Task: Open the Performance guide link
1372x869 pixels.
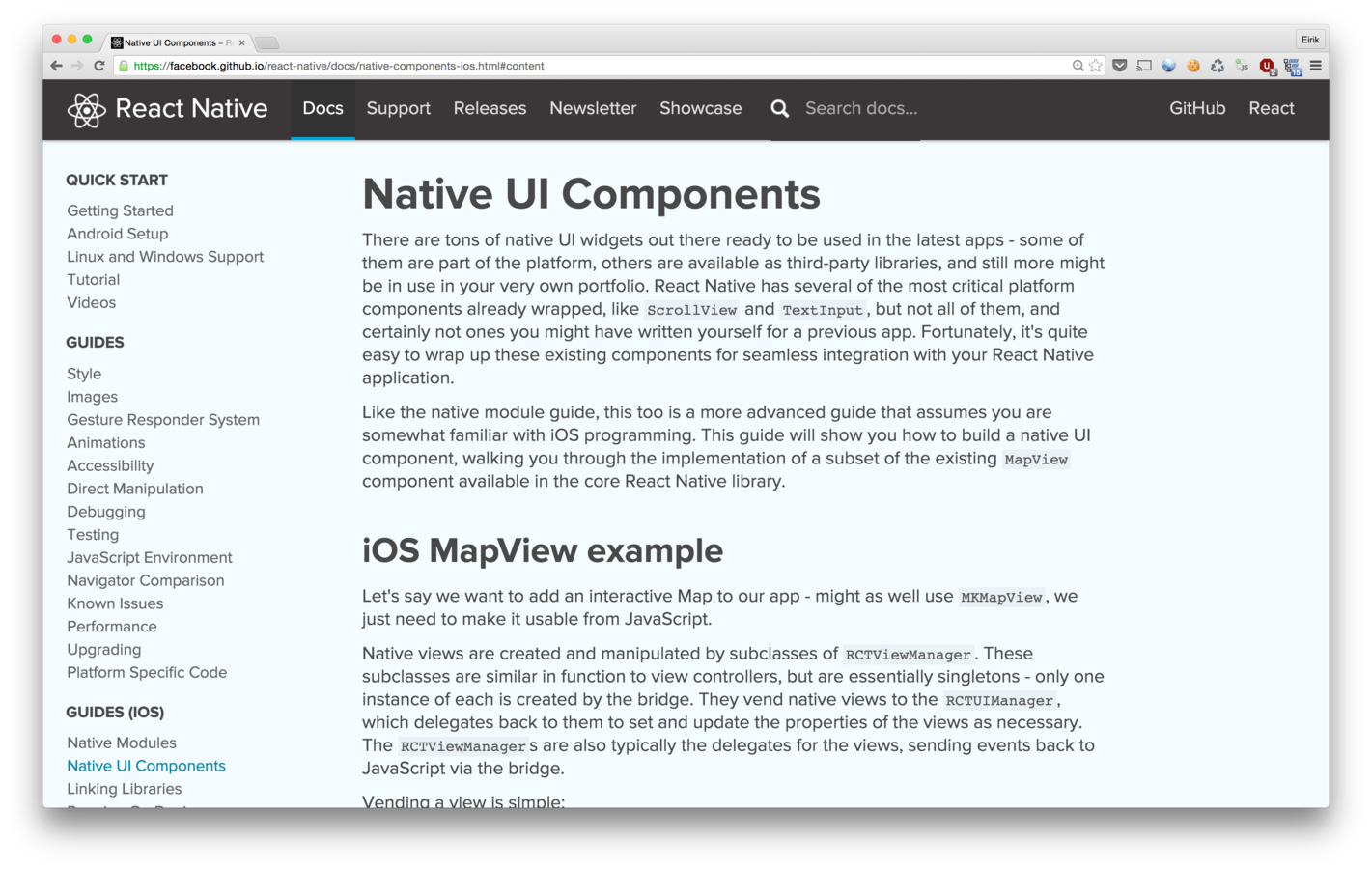Action: pyautogui.click(x=112, y=627)
